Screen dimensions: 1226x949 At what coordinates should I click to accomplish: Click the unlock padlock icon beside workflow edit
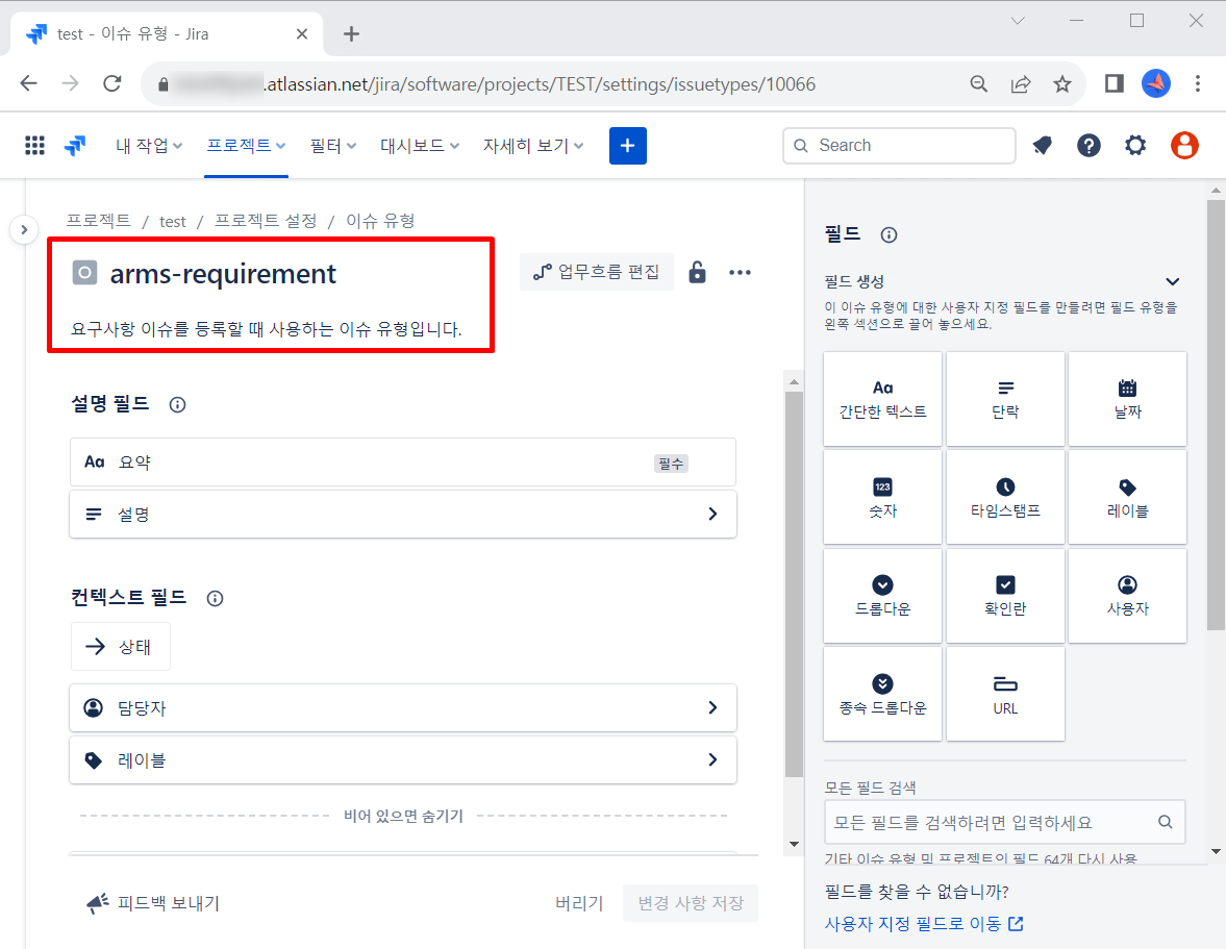[697, 272]
